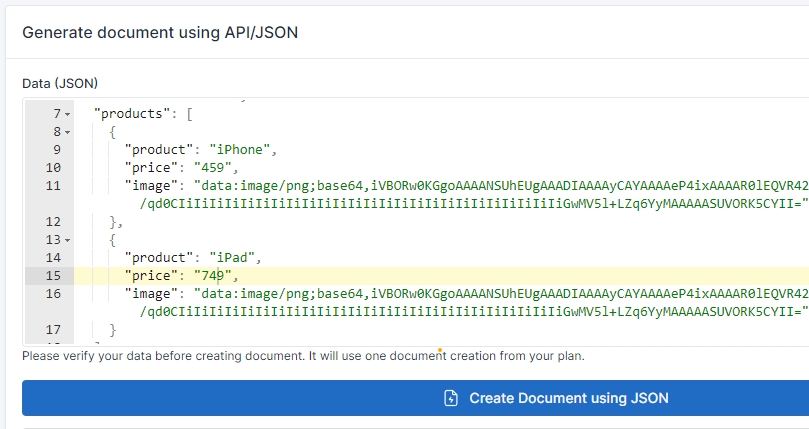Click the "749" price value on line 15
This screenshot has height=429, width=809.
pos(210,276)
